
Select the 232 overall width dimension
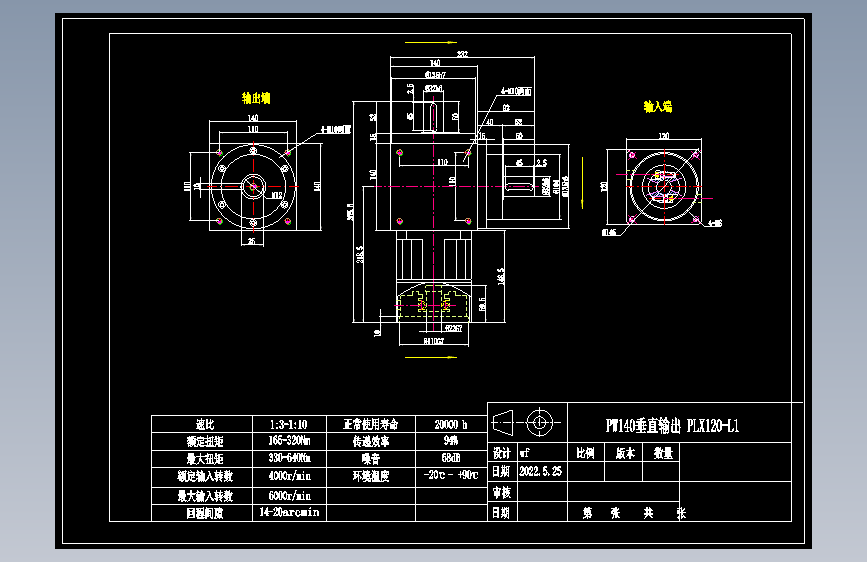pyautogui.click(x=462, y=54)
